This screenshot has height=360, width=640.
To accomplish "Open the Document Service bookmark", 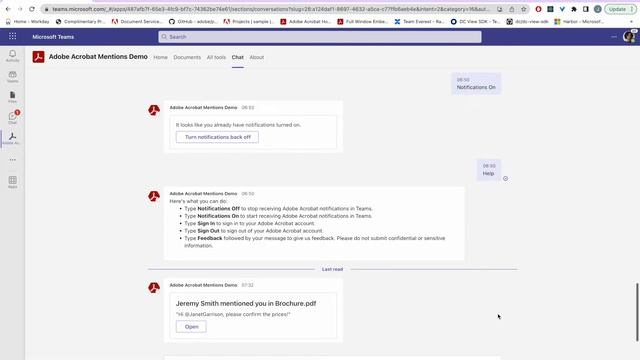I will click(137, 22).
